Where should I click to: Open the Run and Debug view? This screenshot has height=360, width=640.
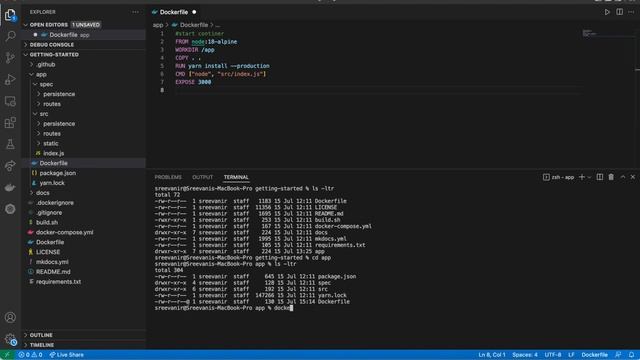click(10, 79)
